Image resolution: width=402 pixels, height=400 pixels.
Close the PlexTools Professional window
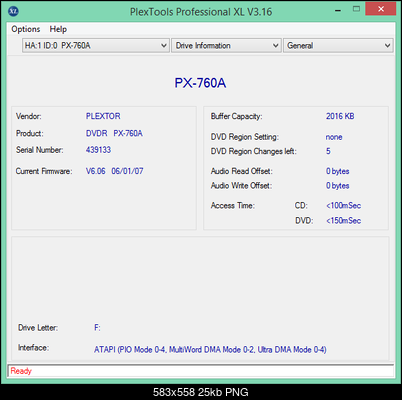point(381,9)
